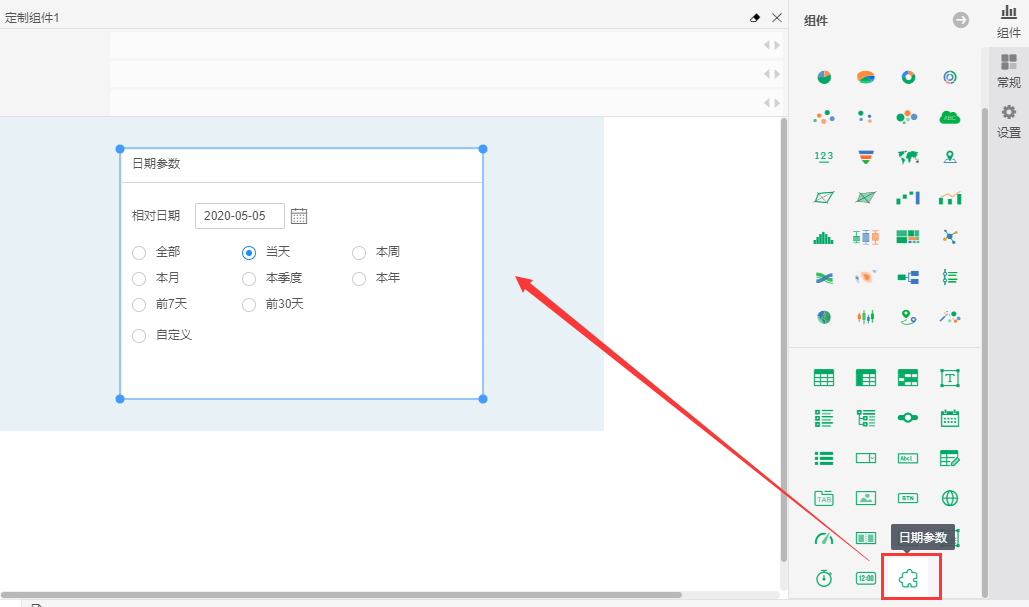
Task: Select the world map component
Action: (908, 157)
